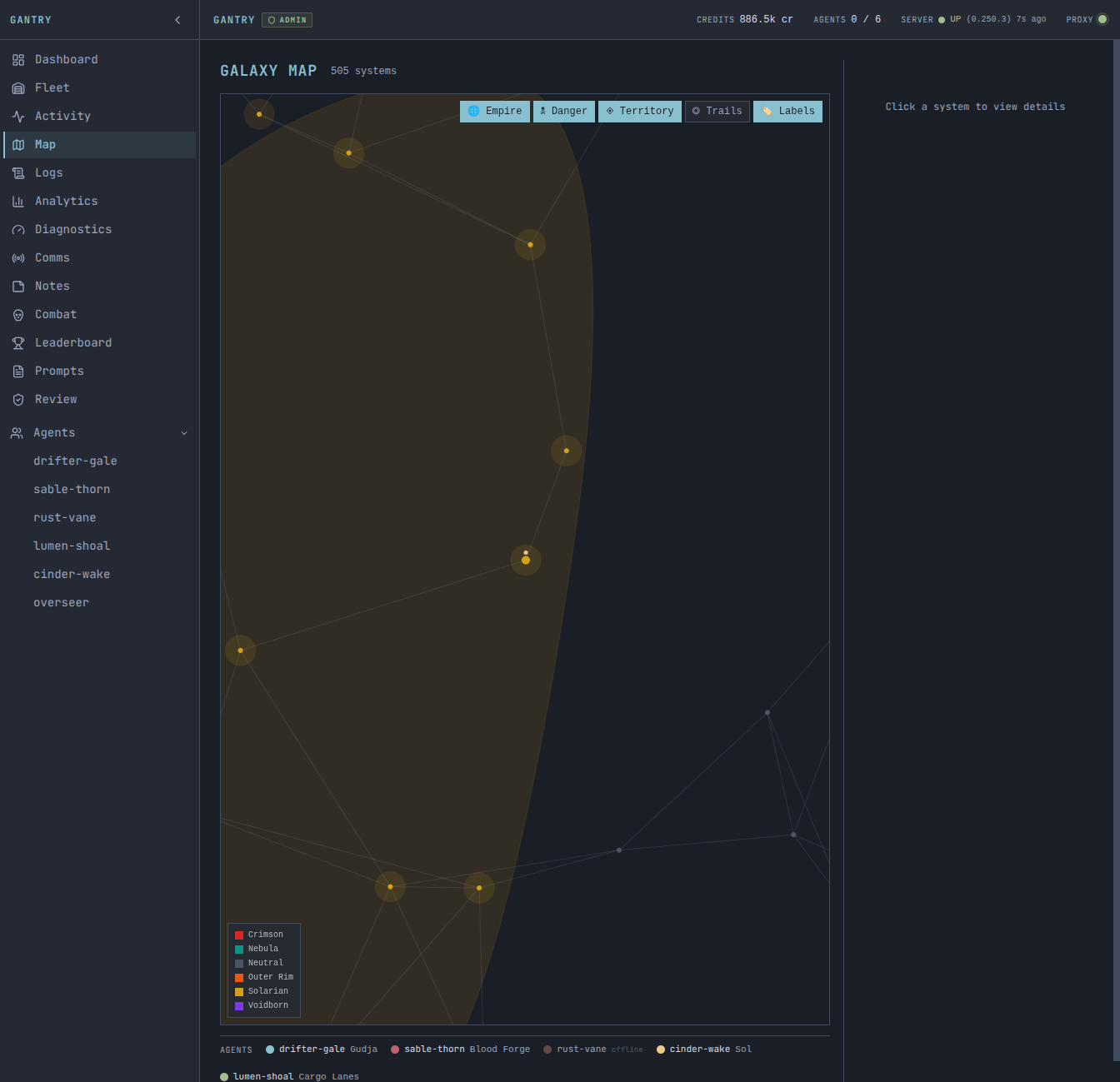The height and width of the screenshot is (1082, 1120).
Task: Click the server status green dot
Action: [x=942, y=20]
